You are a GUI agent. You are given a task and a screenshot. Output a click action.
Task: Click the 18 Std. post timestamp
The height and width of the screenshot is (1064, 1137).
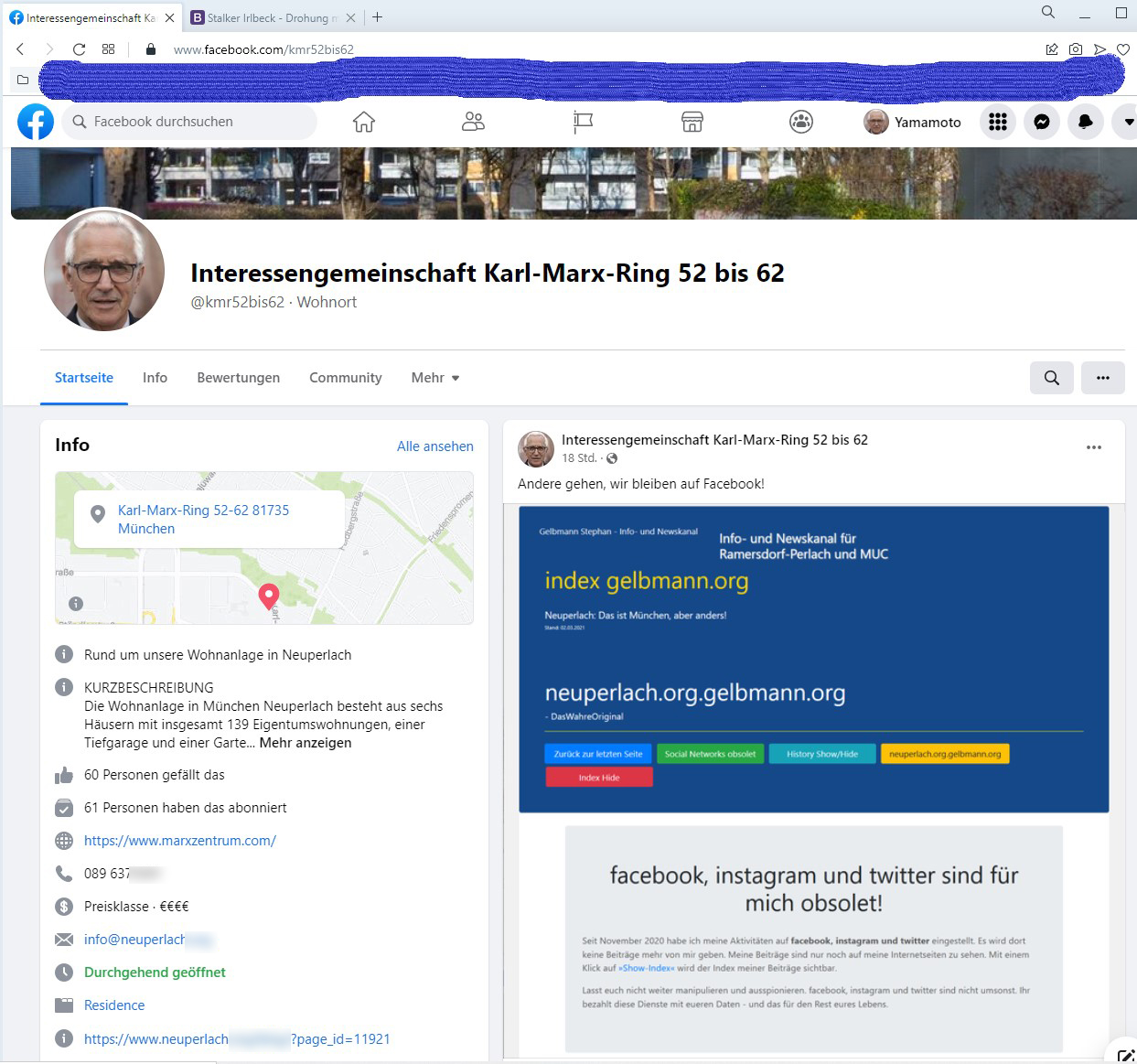pyautogui.click(x=579, y=458)
